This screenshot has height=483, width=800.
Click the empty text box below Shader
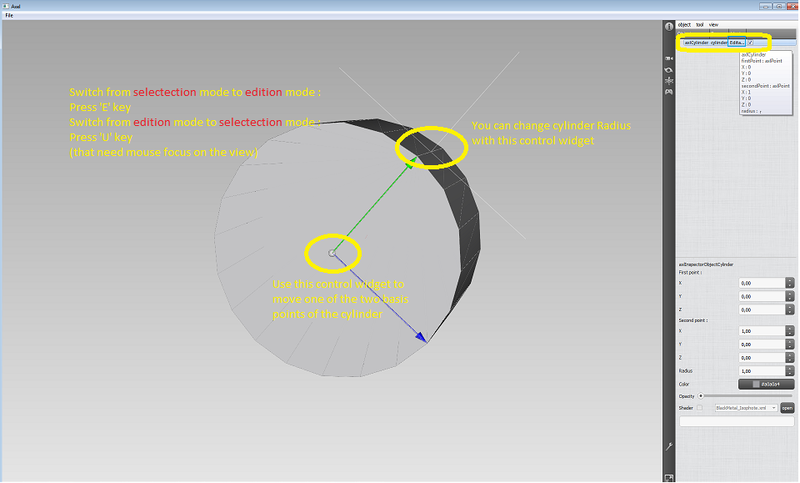point(736,421)
